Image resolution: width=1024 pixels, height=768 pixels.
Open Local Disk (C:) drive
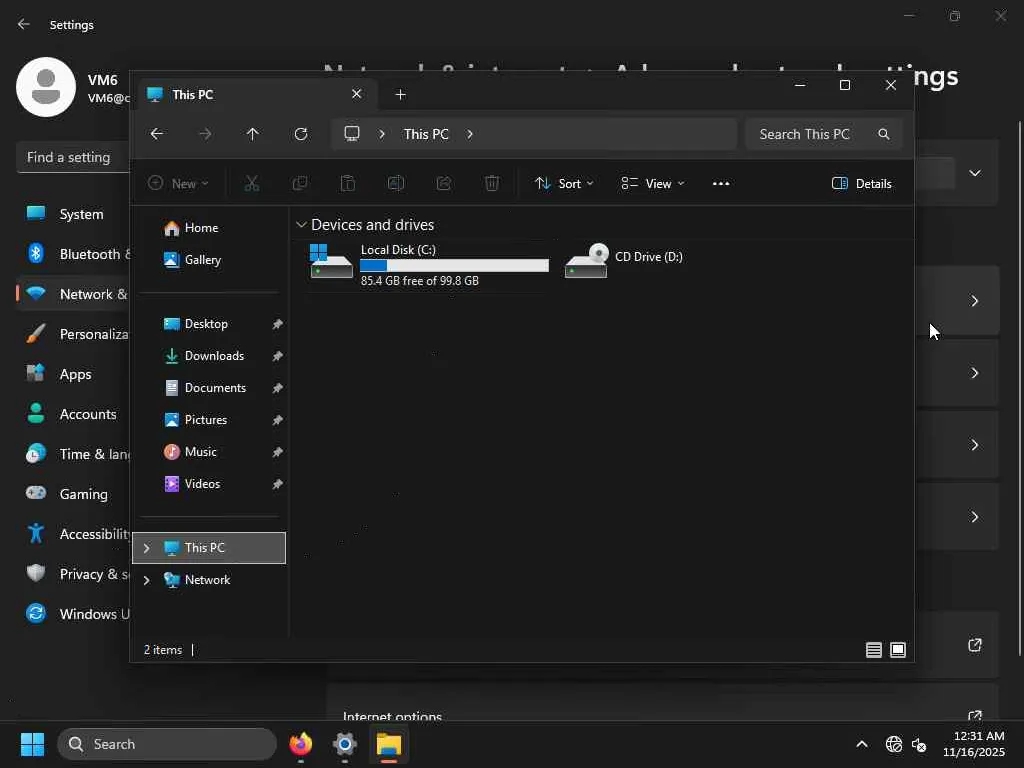pyautogui.click(x=428, y=264)
